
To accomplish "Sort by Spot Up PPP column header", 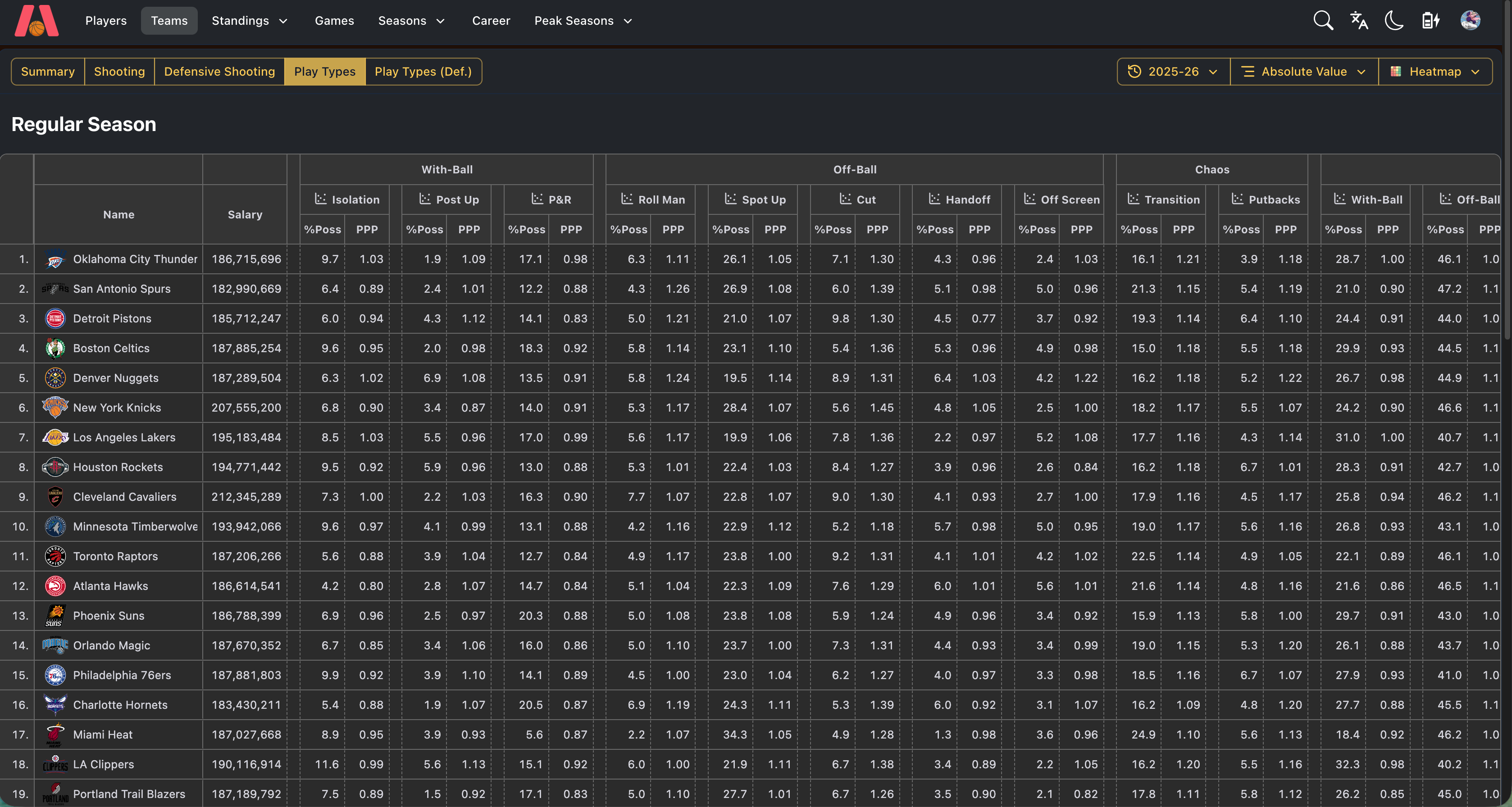I will pyautogui.click(x=775, y=230).
